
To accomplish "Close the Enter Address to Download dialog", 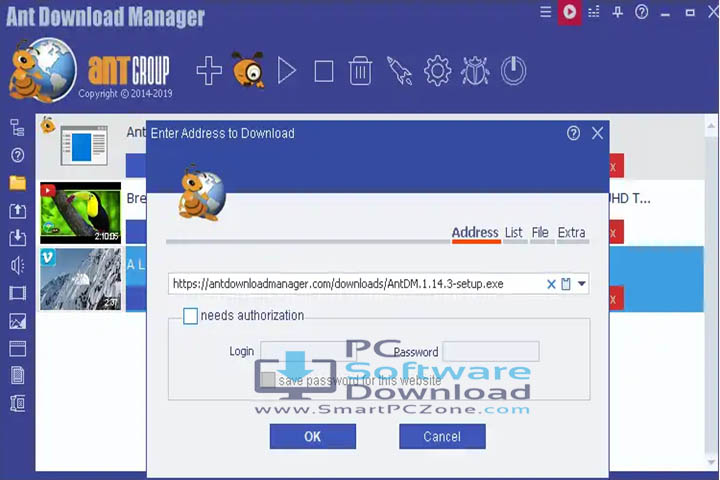I will click(x=597, y=133).
